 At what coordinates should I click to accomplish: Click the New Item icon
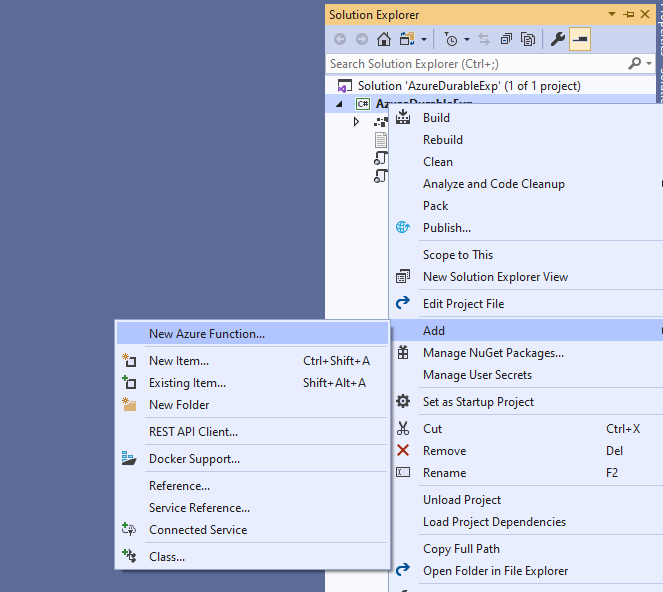click(129, 361)
